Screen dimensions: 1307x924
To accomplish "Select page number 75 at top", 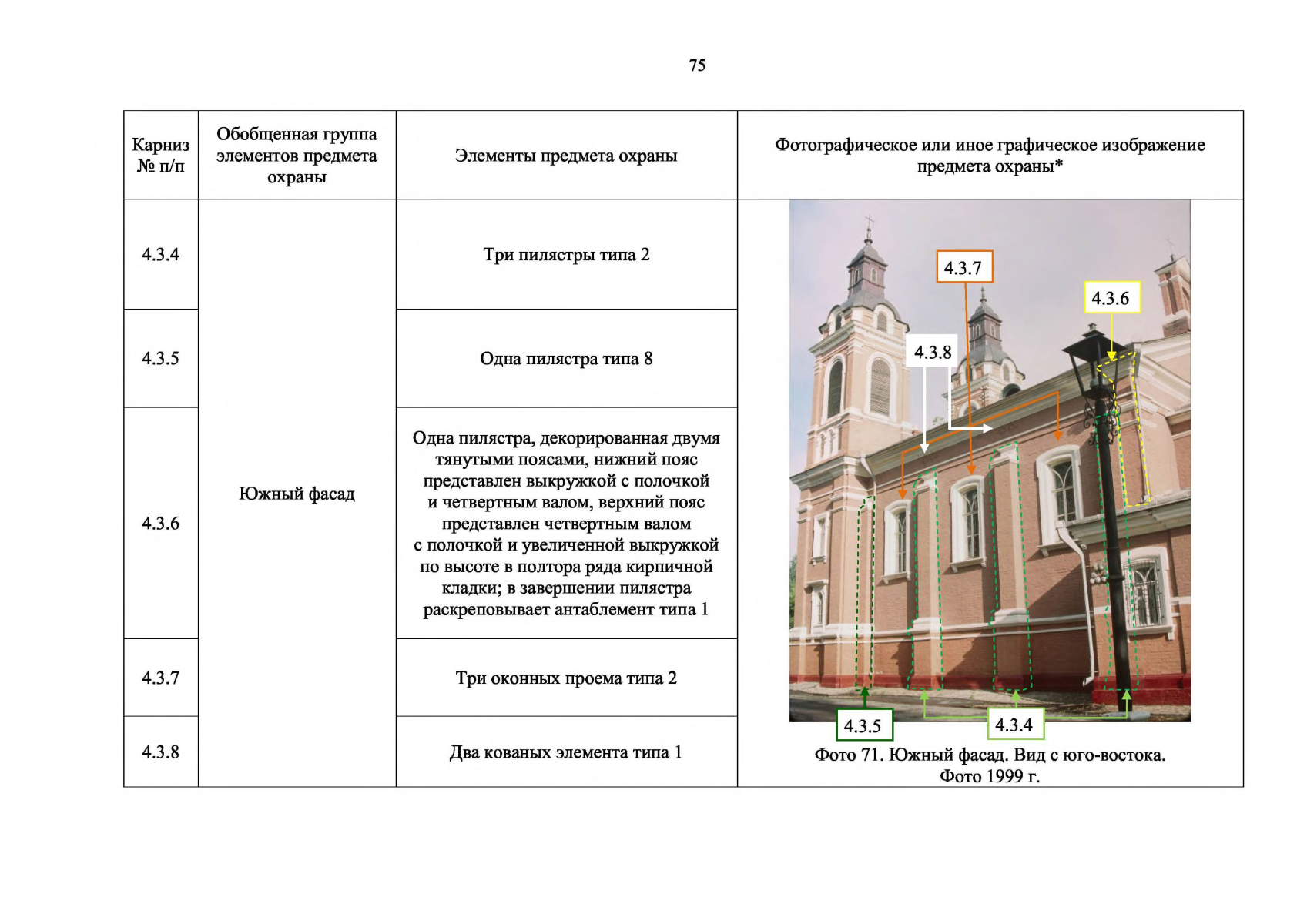I will pos(697,65).
